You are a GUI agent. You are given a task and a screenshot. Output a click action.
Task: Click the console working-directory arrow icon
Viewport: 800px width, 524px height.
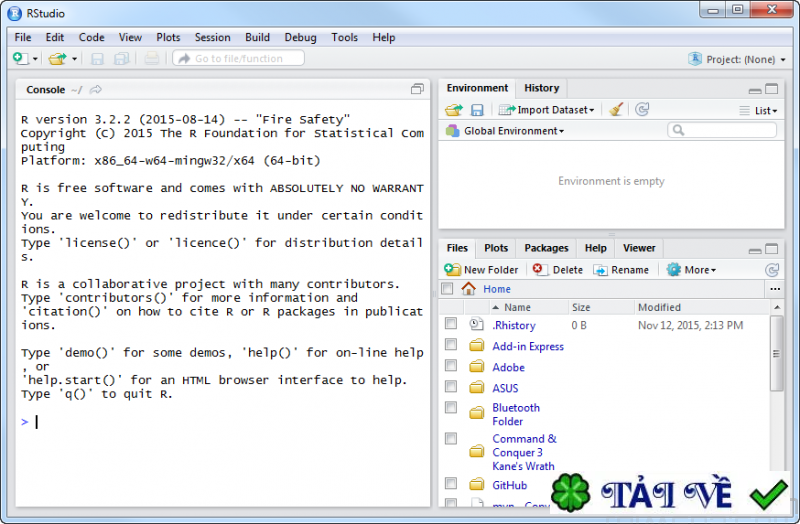click(x=95, y=90)
